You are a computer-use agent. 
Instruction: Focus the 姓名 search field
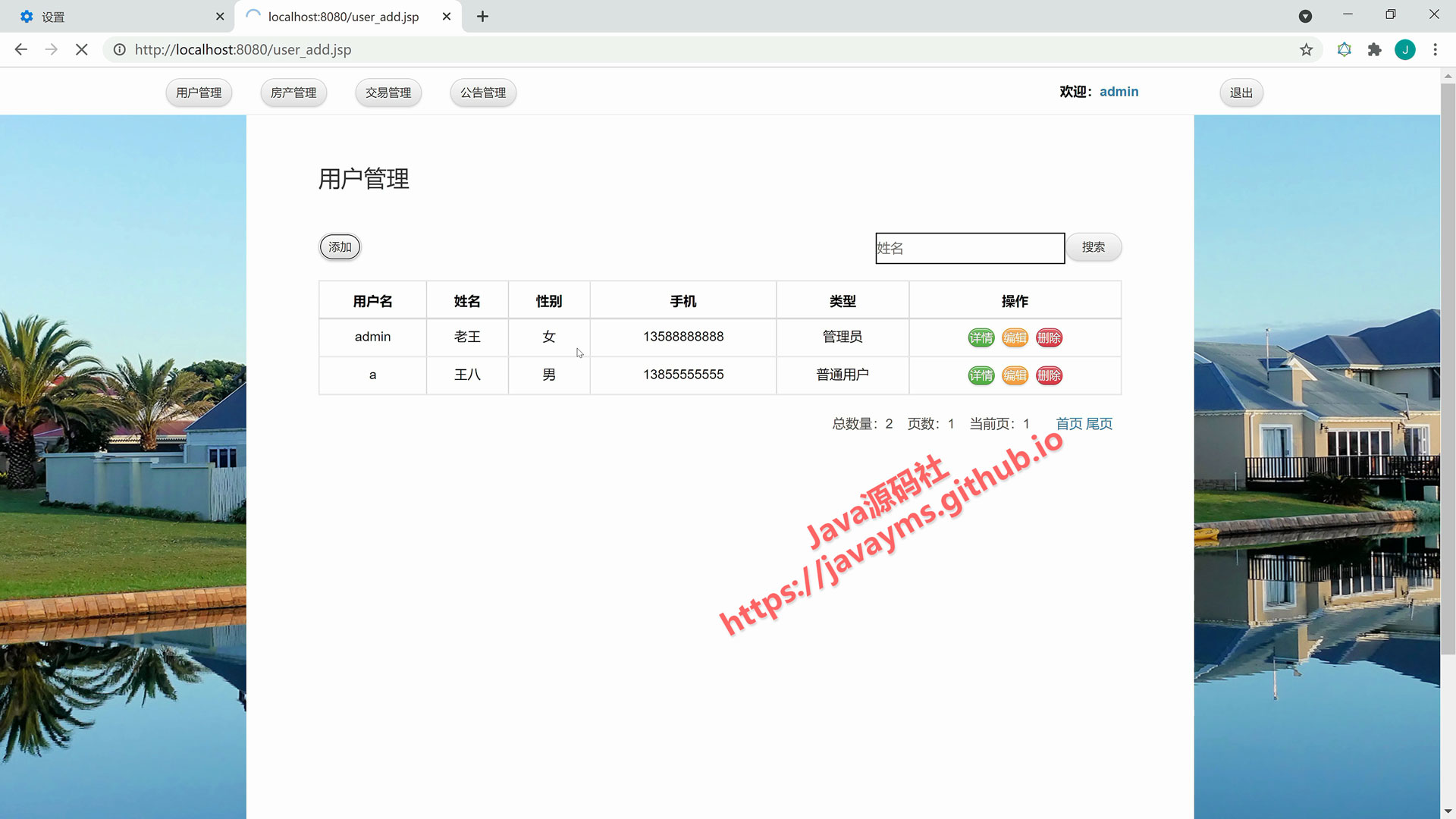tap(970, 248)
